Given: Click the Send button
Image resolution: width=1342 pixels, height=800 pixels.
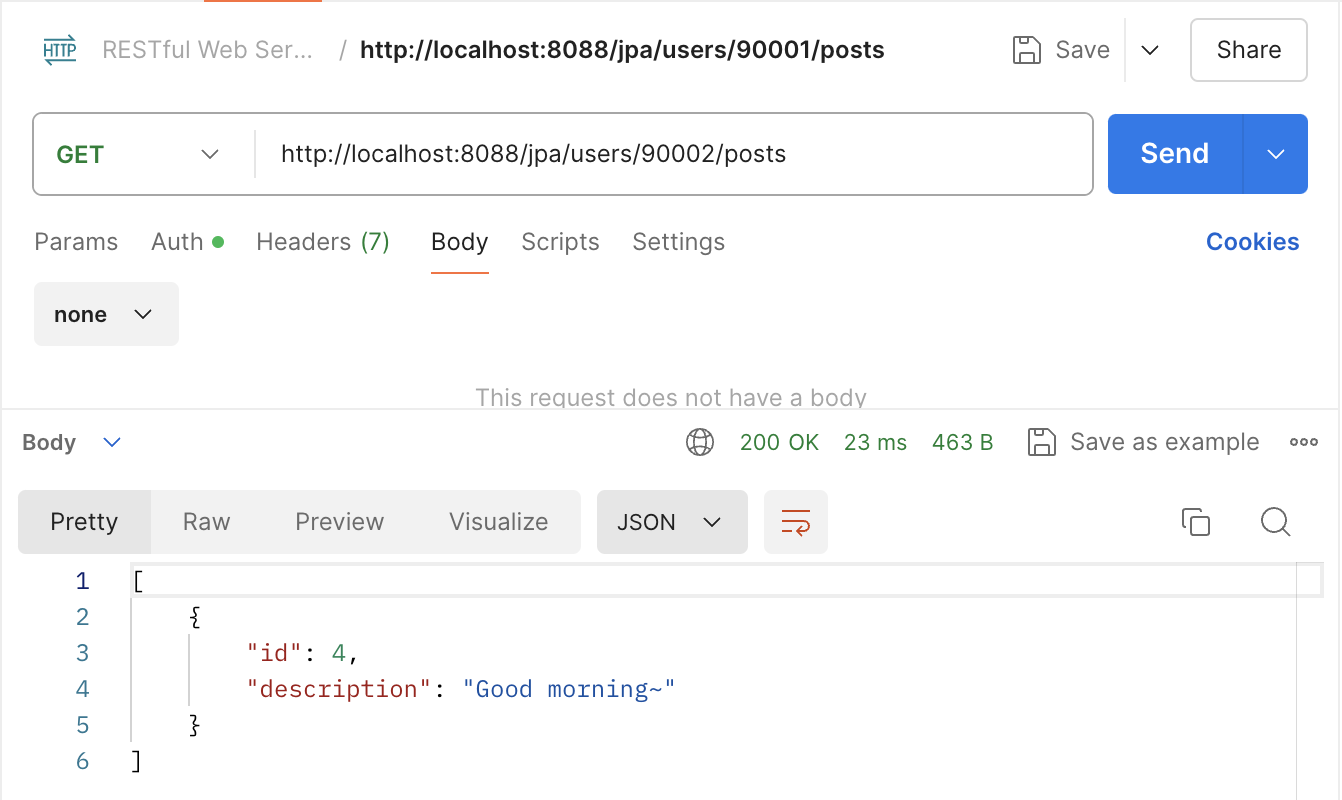Looking at the screenshot, I should 1175,154.
